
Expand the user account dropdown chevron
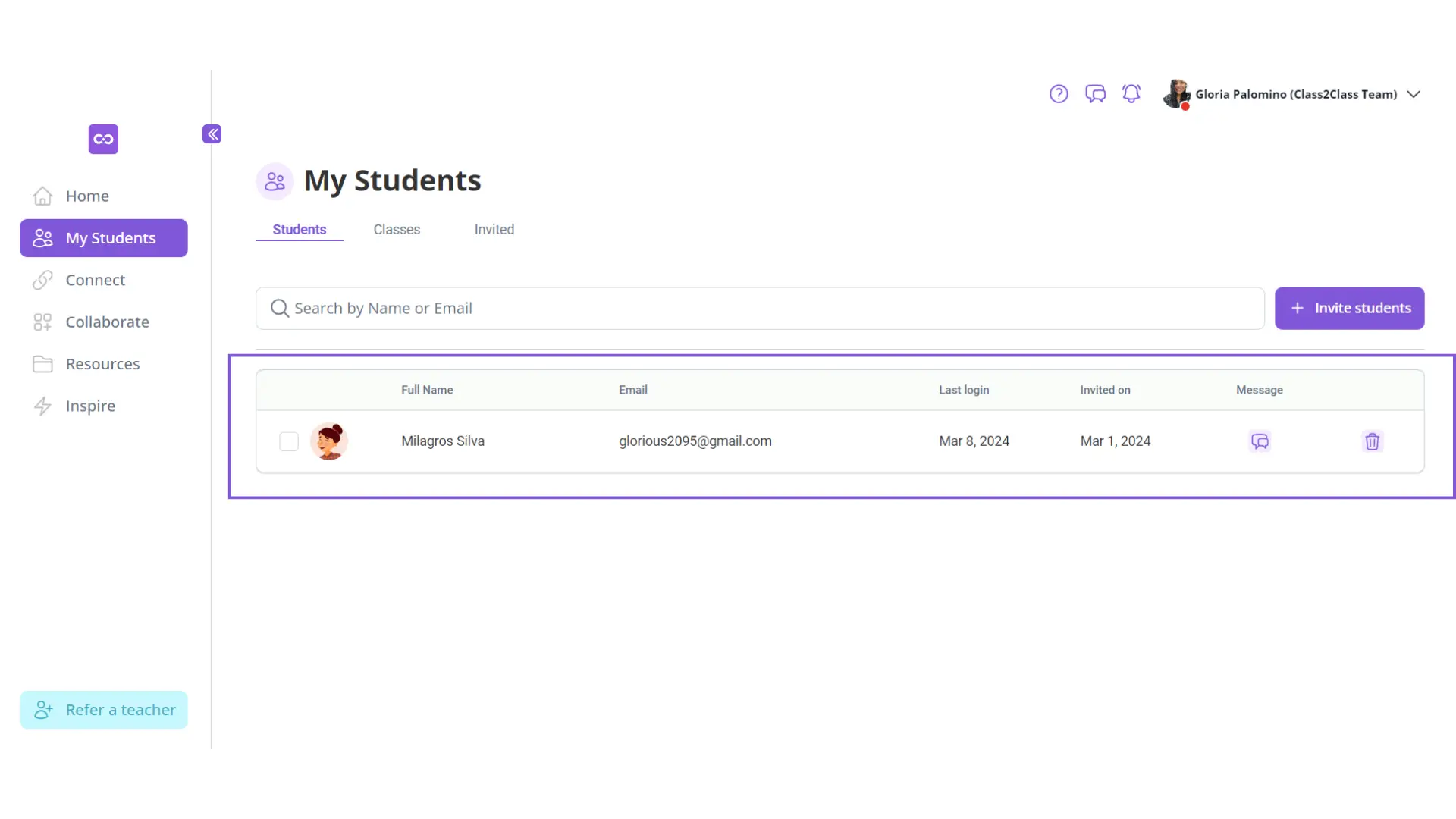1414,95
